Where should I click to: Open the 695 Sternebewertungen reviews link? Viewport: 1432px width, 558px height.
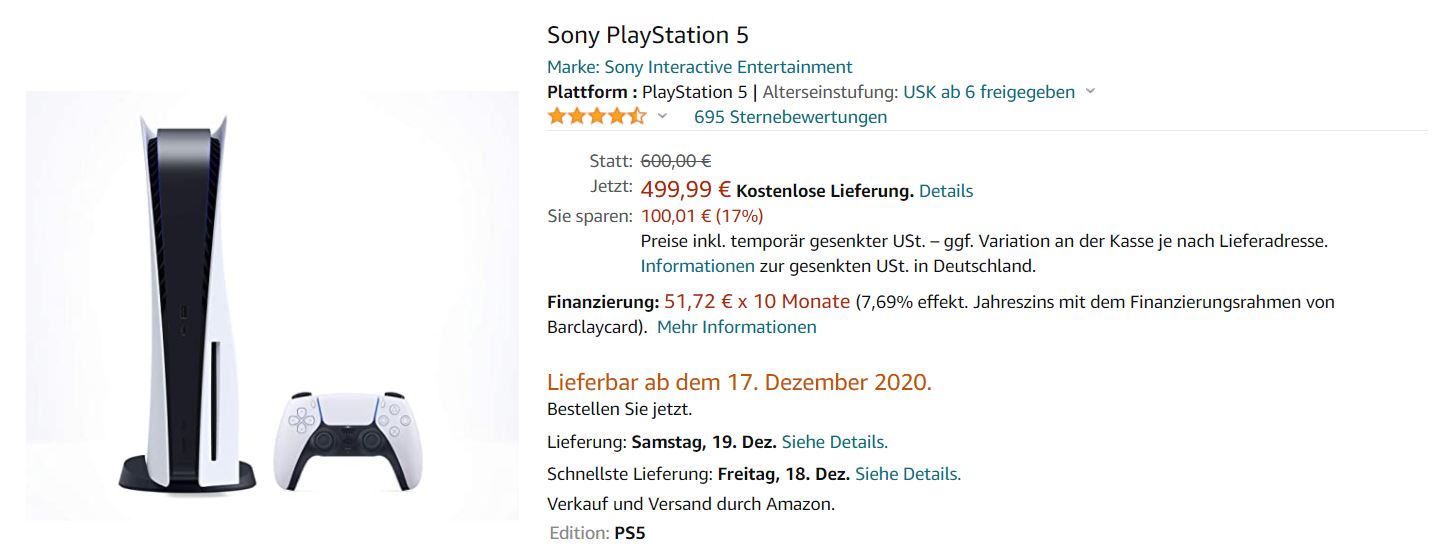[x=790, y=117]
